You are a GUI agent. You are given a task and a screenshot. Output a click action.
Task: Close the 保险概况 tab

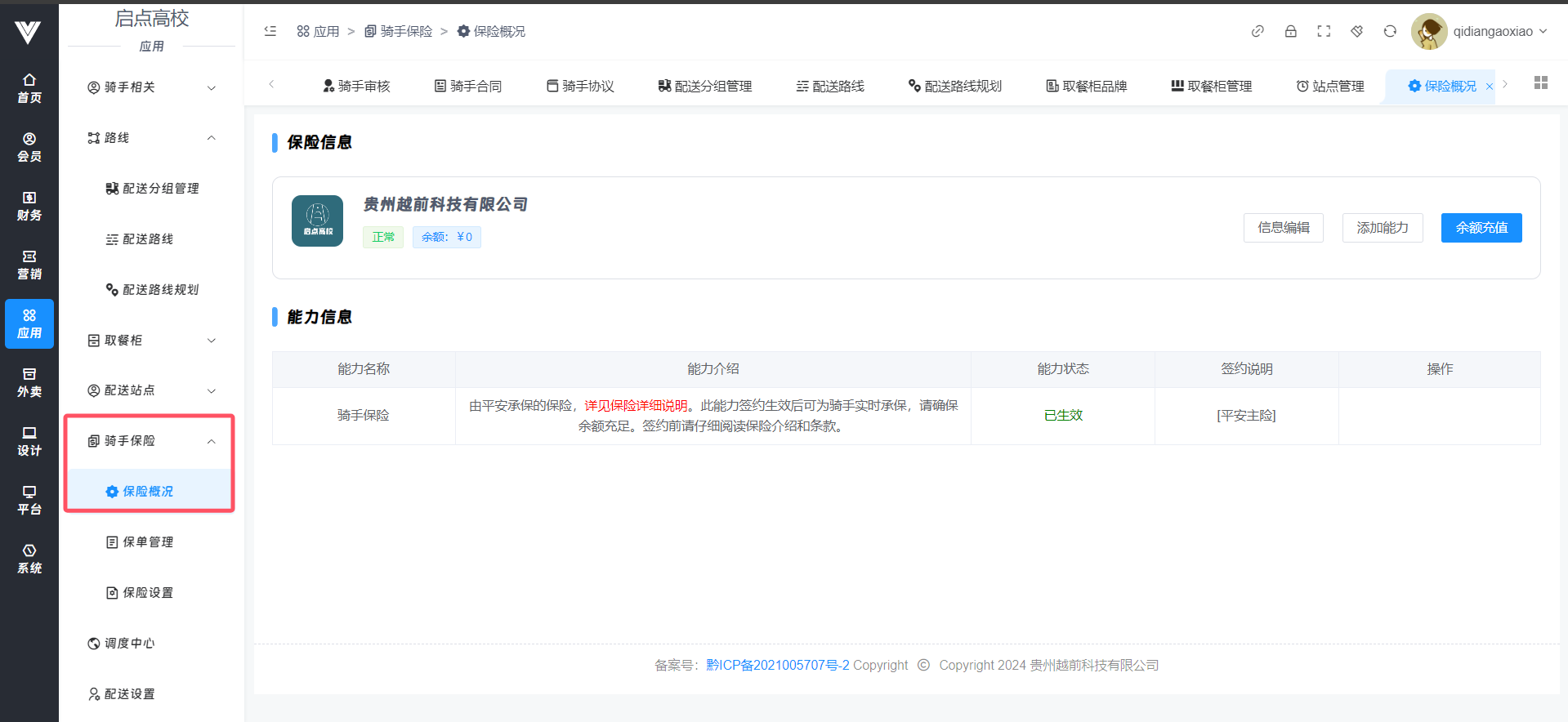coord(1489,87)
